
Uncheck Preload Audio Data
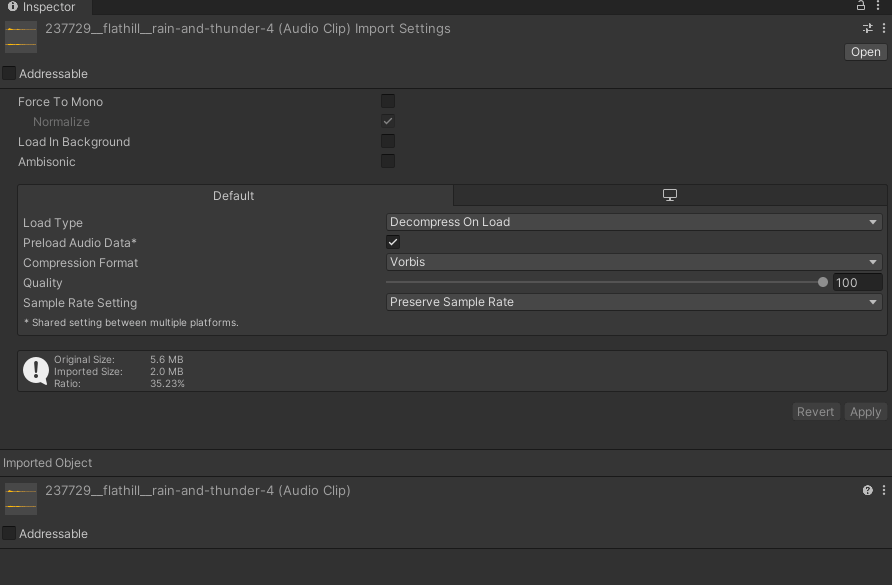(393, 242)
